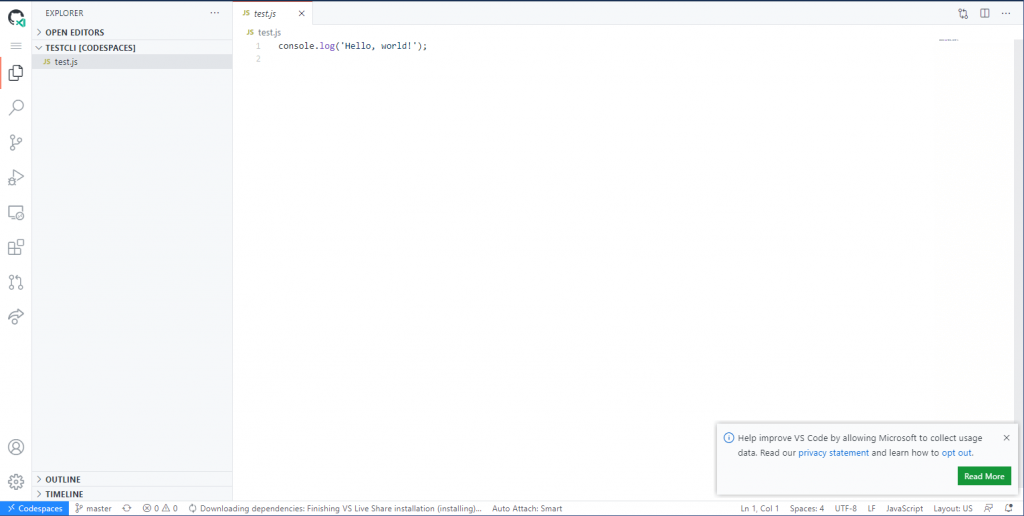Screen dimensions: 1024x516
Task: Open the hamburger application menu
Action: pyautogui.click(x=16, y=46)
